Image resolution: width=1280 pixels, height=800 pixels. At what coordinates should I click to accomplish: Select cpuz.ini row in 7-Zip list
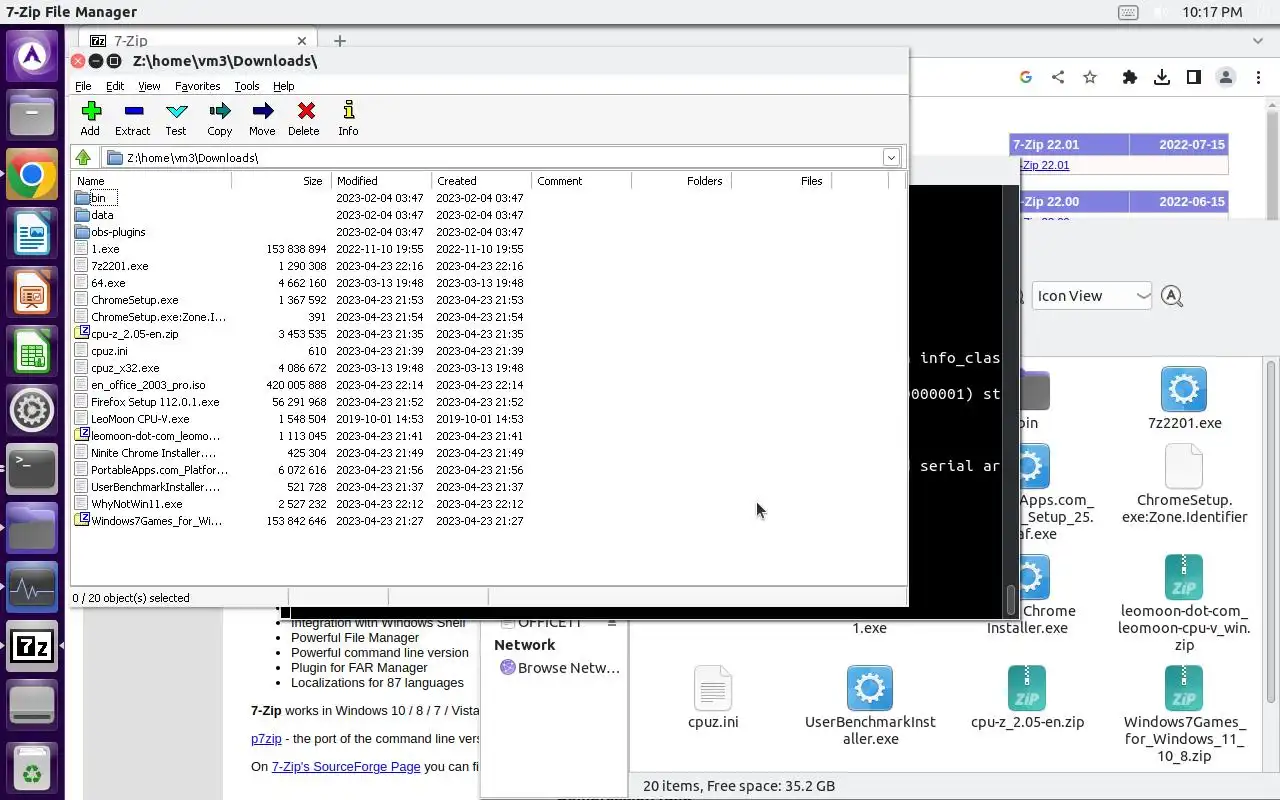(109, 351)
